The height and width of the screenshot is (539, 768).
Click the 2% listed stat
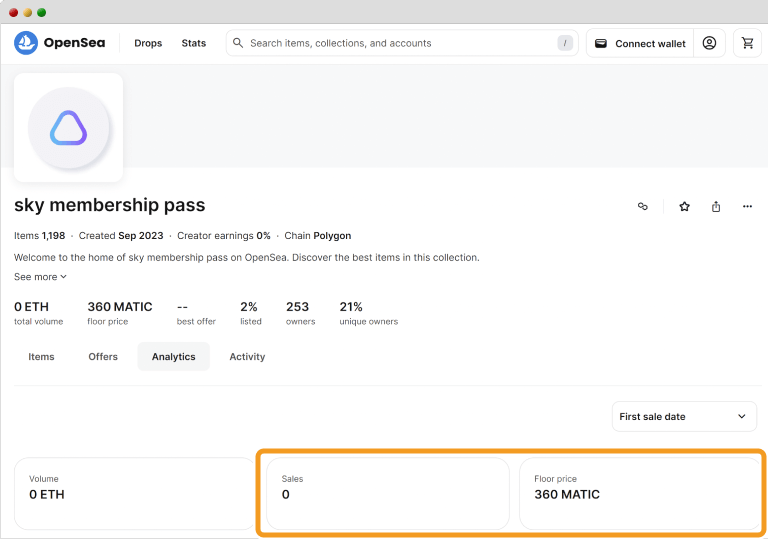[x=251, y=313]
